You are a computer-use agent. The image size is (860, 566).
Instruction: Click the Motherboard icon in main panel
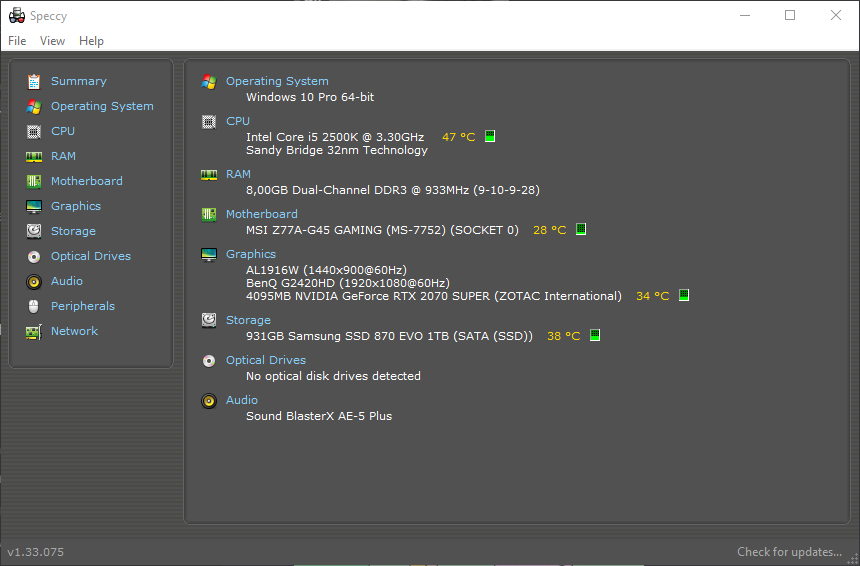coord(209,214)
